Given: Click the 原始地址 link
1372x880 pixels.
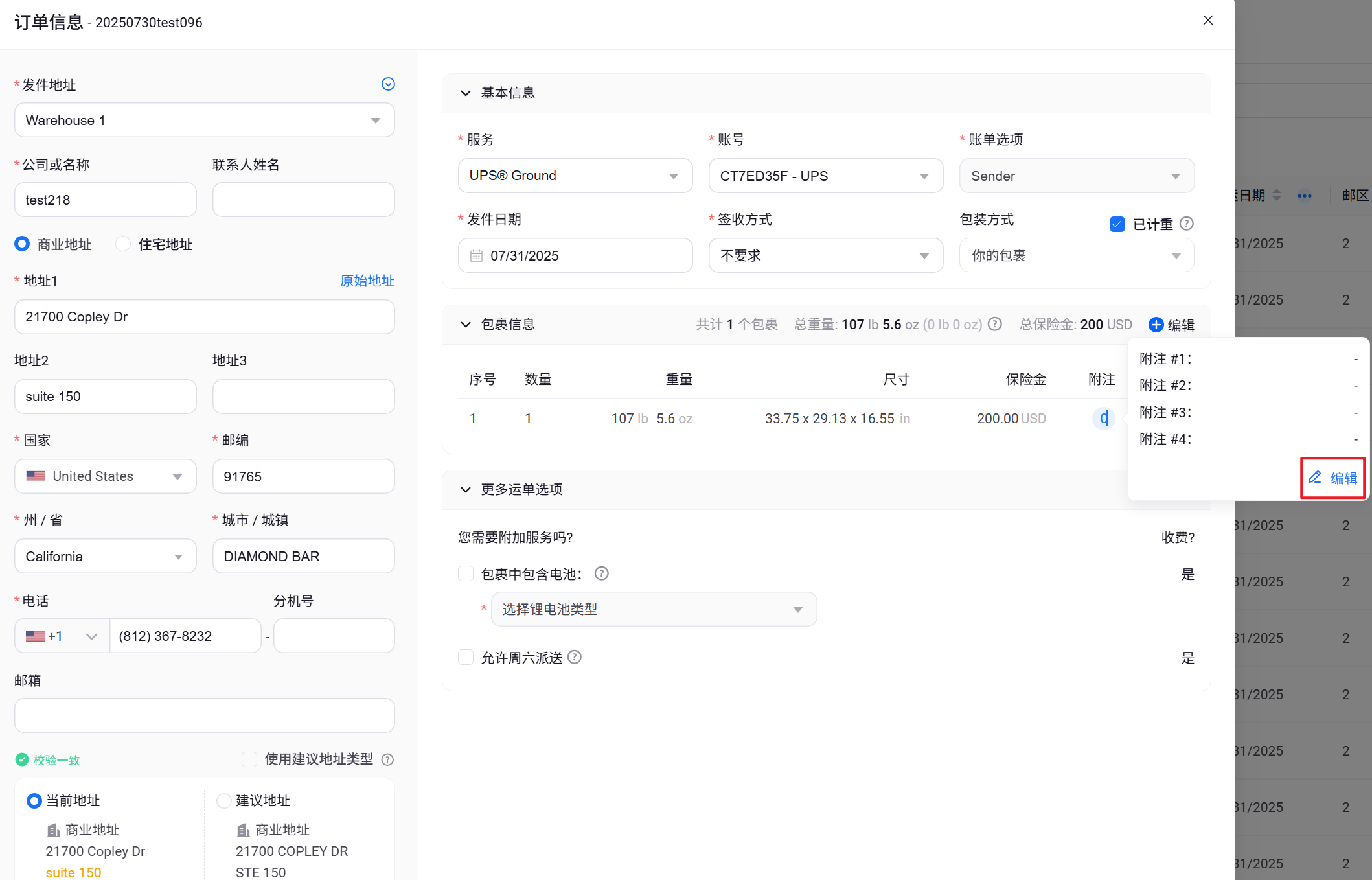Looking at the screenshot, I should point(367,281).
